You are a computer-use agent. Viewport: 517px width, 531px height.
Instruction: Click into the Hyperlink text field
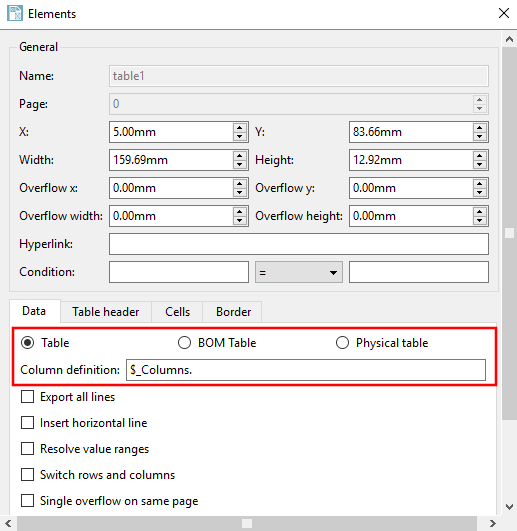click(x=299, y=244)
